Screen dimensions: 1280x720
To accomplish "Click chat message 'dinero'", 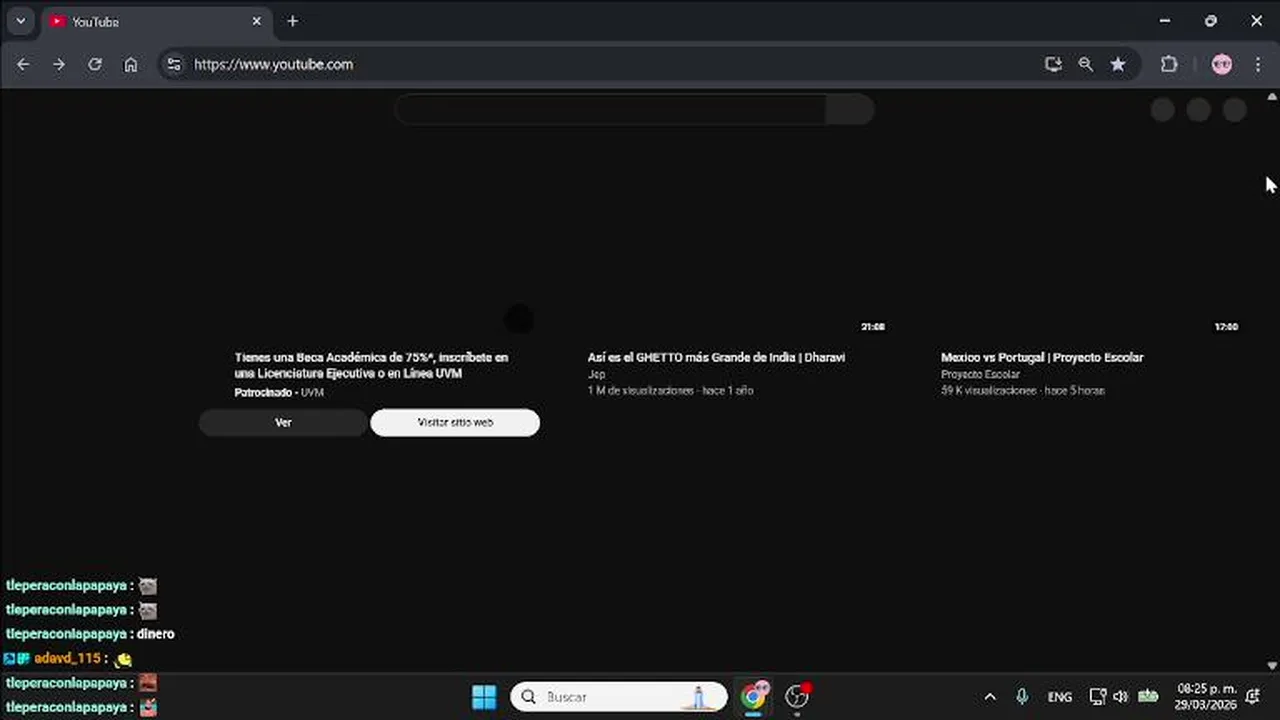I will [x=156, y=634].
